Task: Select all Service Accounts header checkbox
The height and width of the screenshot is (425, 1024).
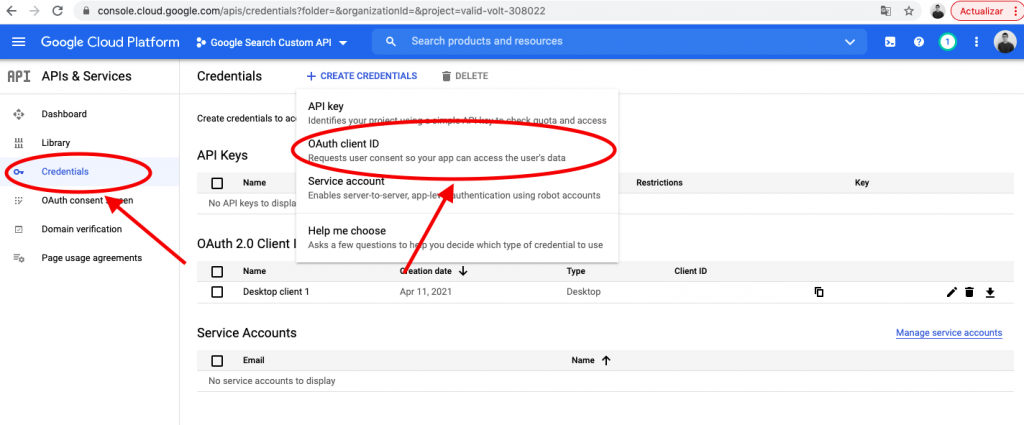Action: coord(217,360)
